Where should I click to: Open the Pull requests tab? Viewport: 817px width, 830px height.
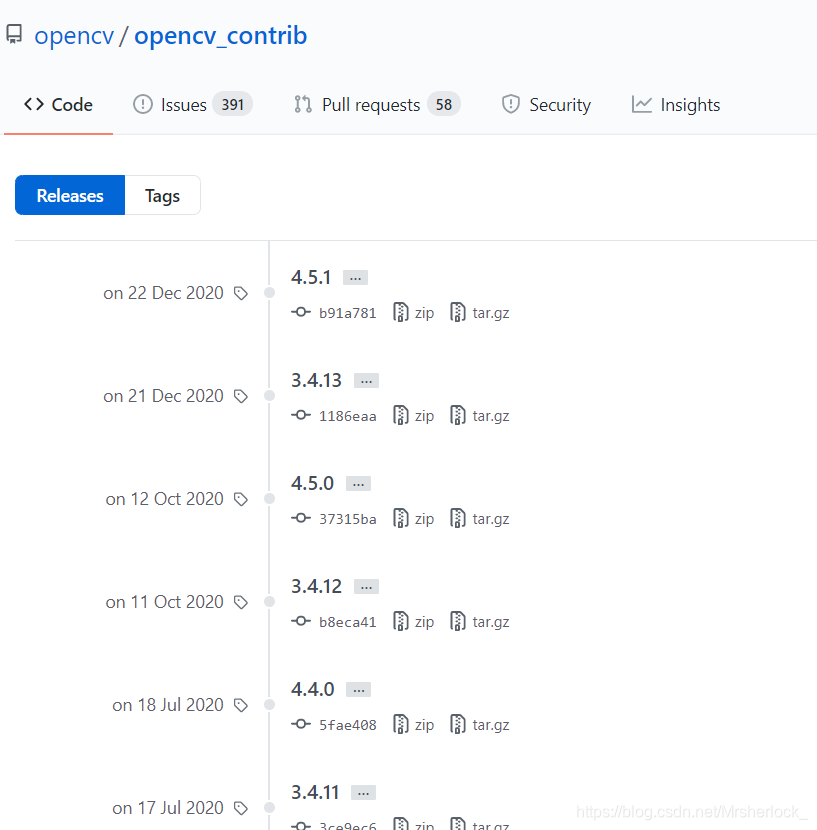coord(377,105)
